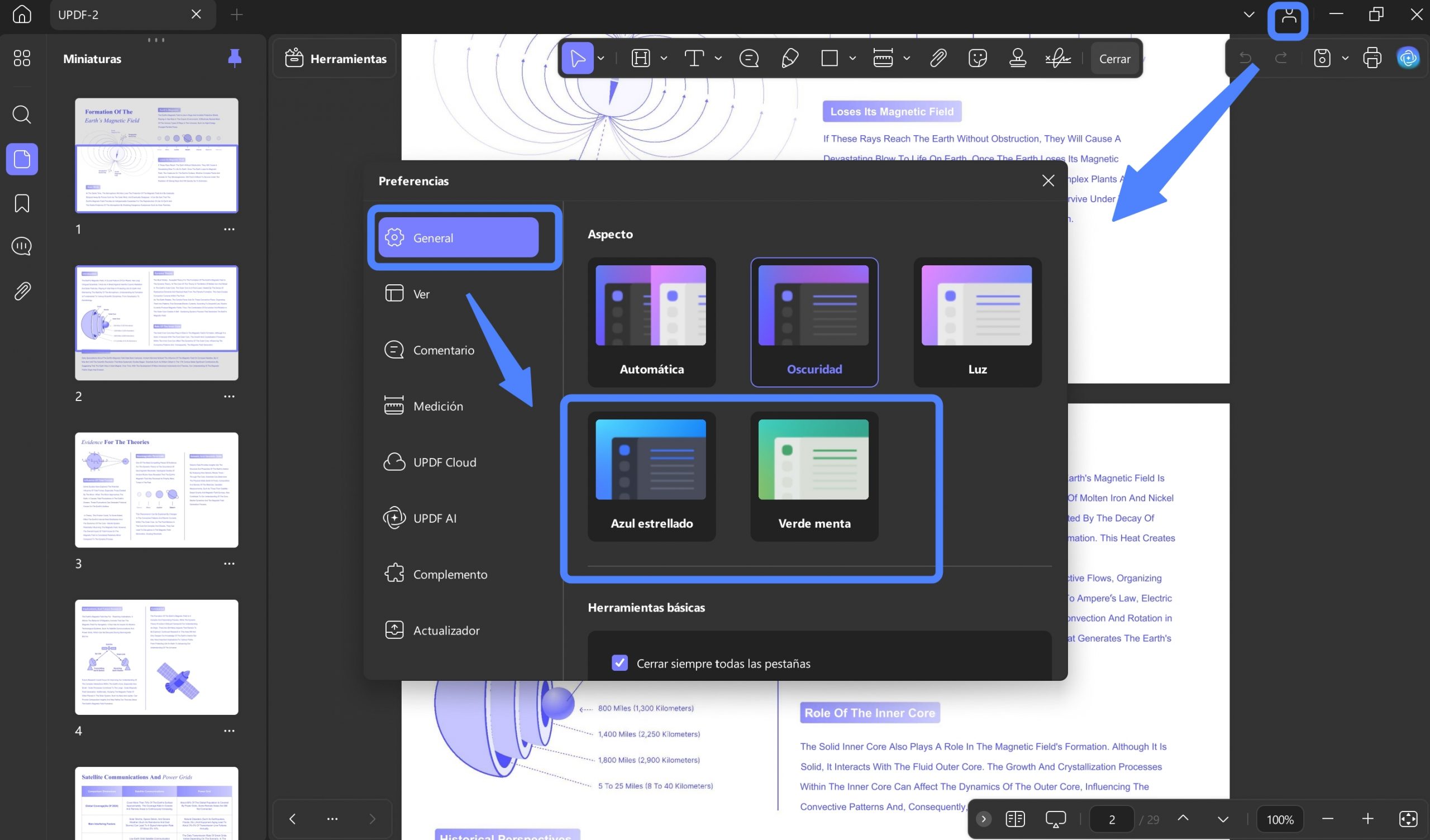The height and width of the screenshot is (840, 1430).
Task: Undo the last action
Action: pyautogui.click(x=1246, y=58)
